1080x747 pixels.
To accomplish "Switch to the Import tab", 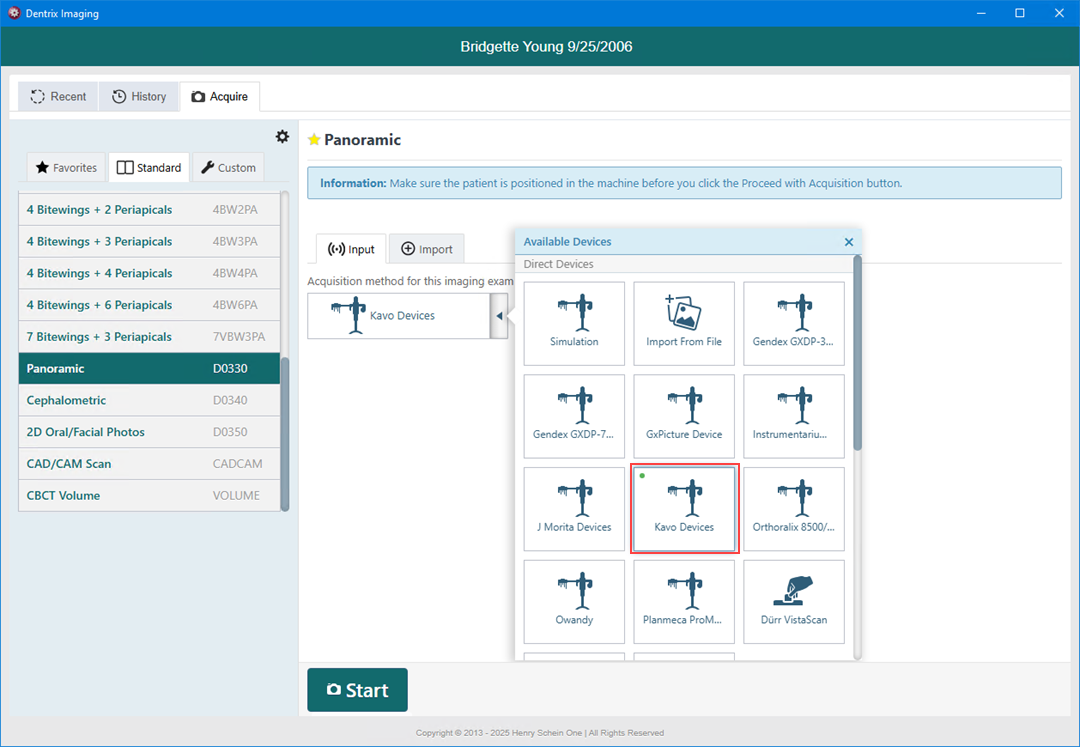I will (x=426, y=249).
